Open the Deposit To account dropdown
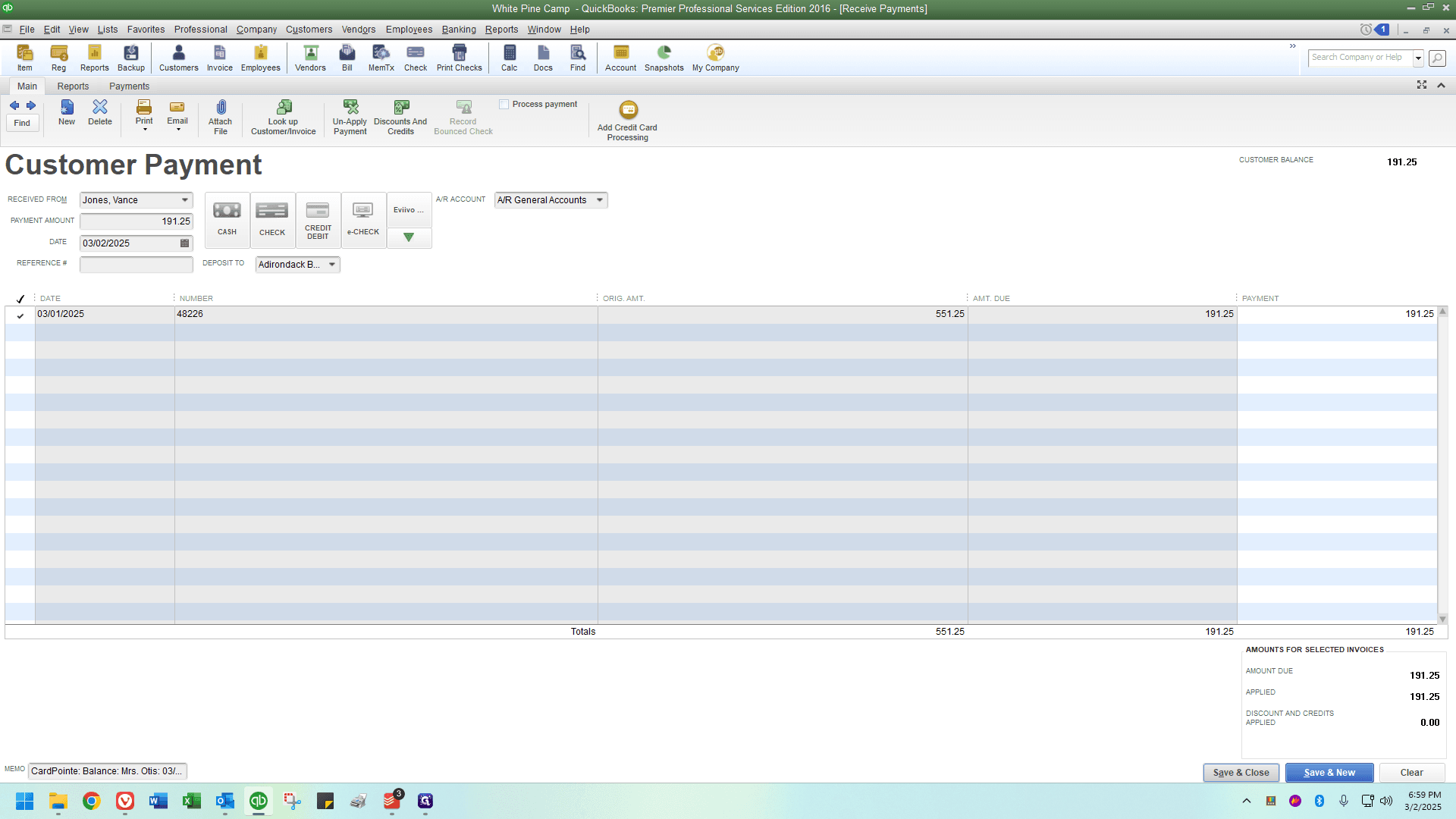 tap(332, 265)
